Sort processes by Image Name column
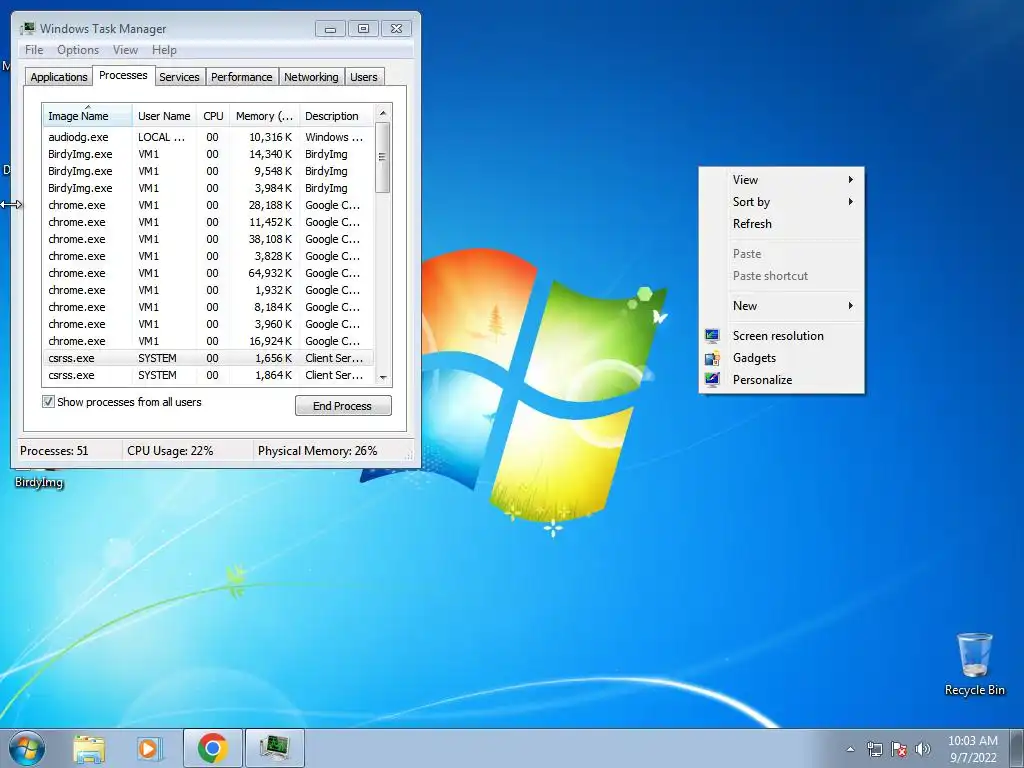 [88, 116]
